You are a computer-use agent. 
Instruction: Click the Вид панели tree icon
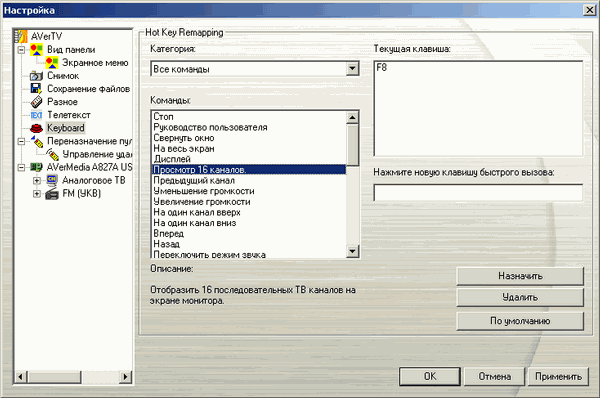(x=36, y=50)
